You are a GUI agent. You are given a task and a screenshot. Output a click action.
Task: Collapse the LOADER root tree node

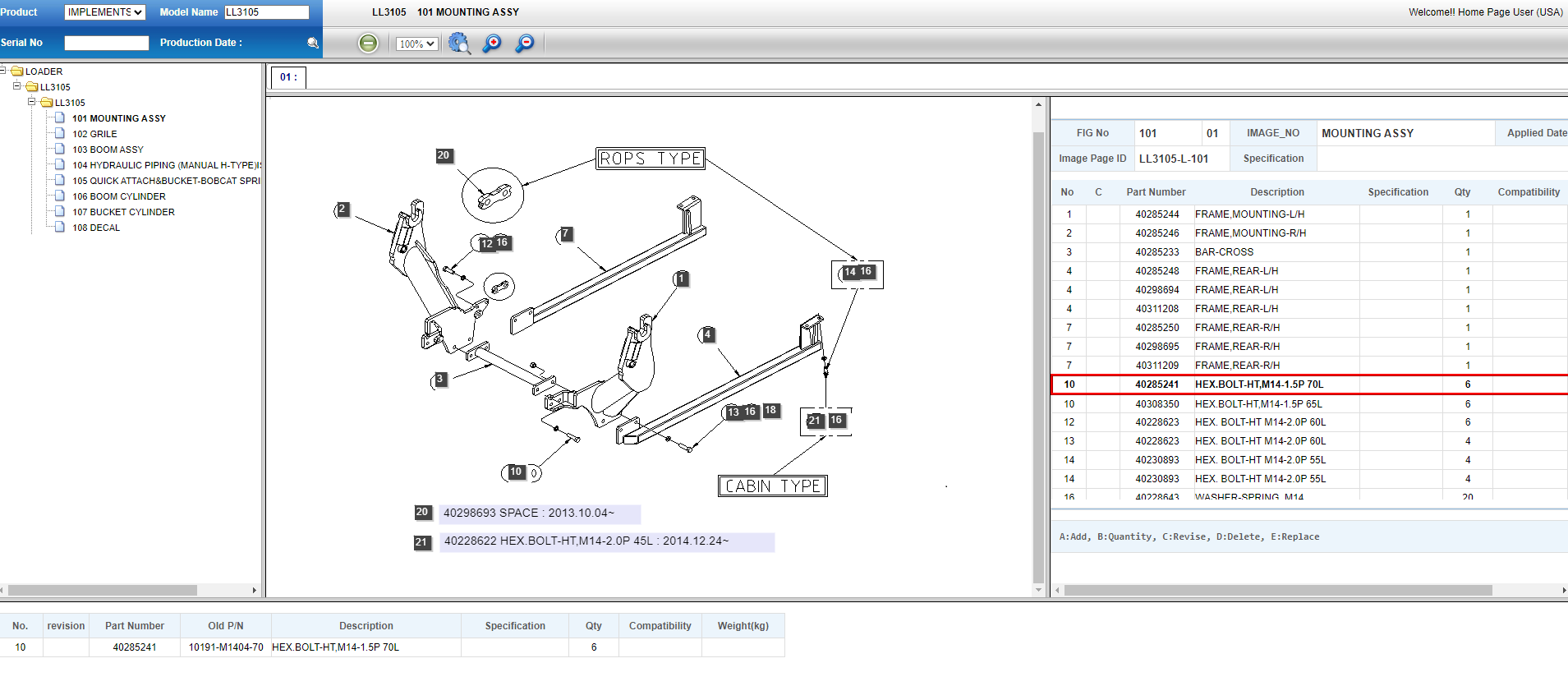point(4,71)
